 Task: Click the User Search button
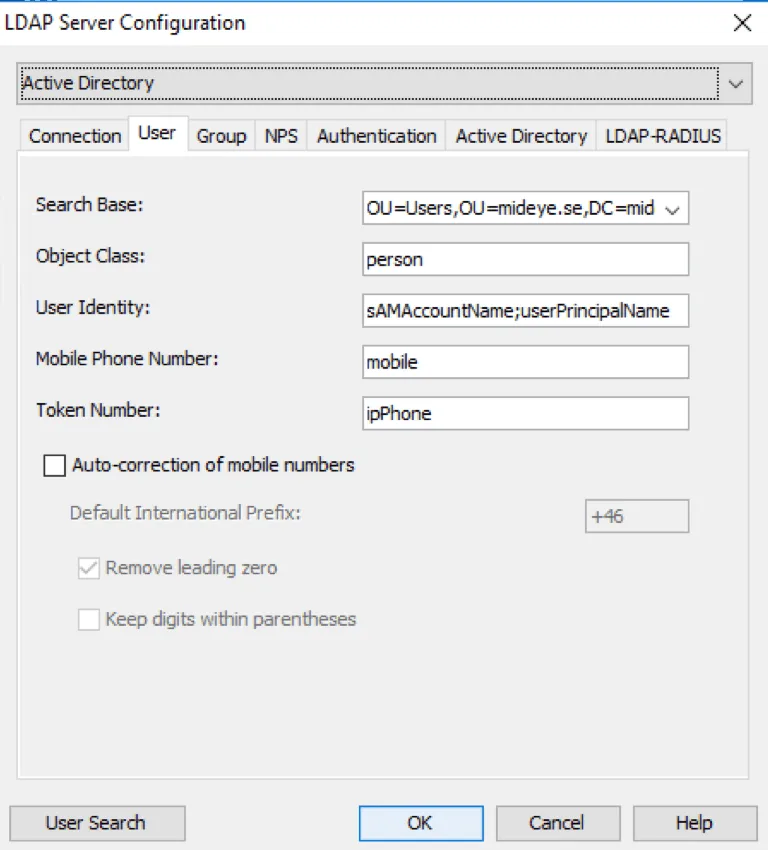coord(97,823)
